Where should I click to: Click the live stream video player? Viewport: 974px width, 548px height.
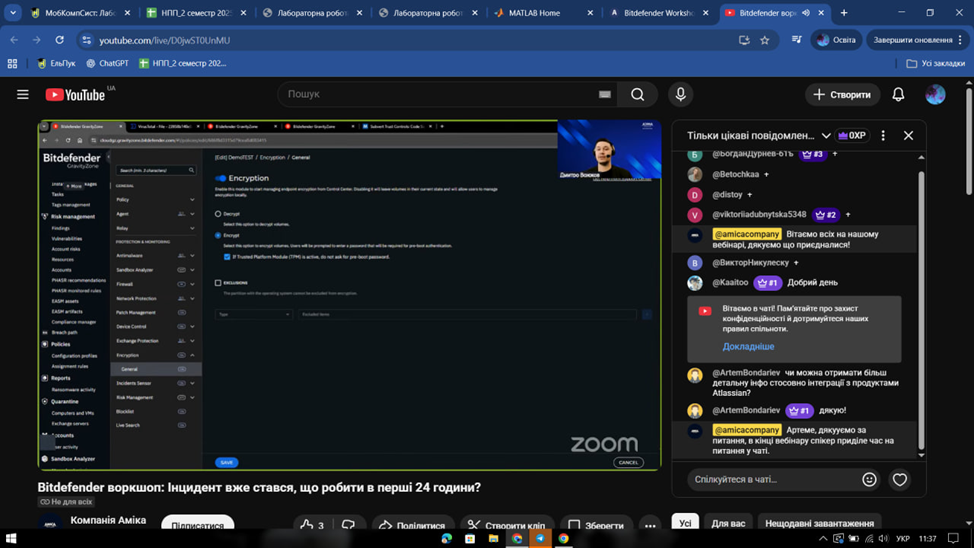click(350, 295)
